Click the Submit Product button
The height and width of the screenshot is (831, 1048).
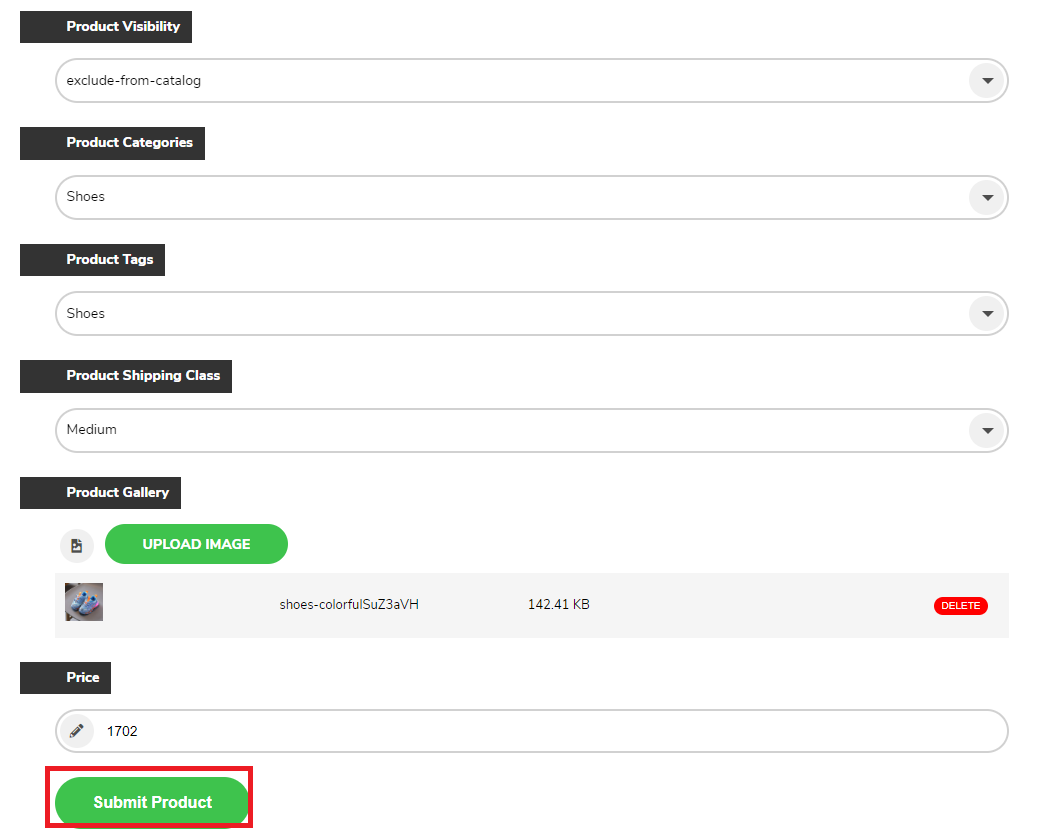tap(152, 802)
